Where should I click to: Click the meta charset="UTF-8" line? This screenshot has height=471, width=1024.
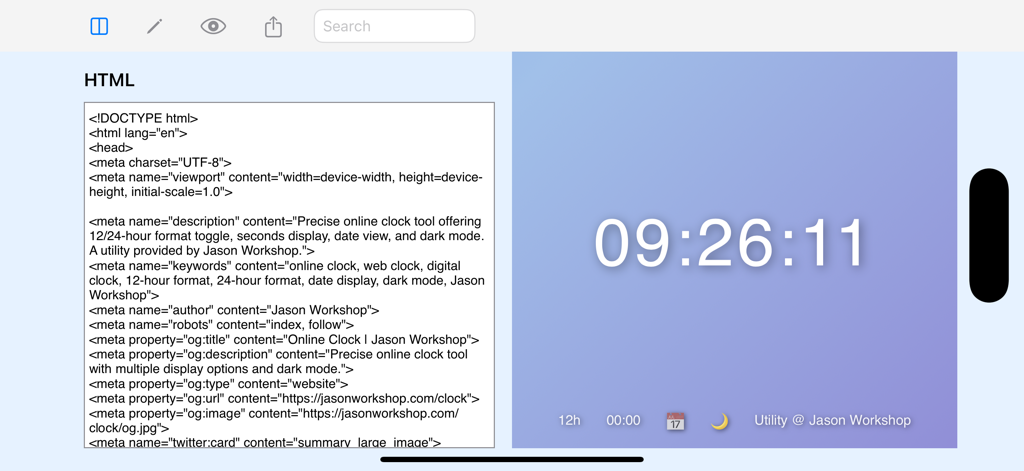[160, 163]
